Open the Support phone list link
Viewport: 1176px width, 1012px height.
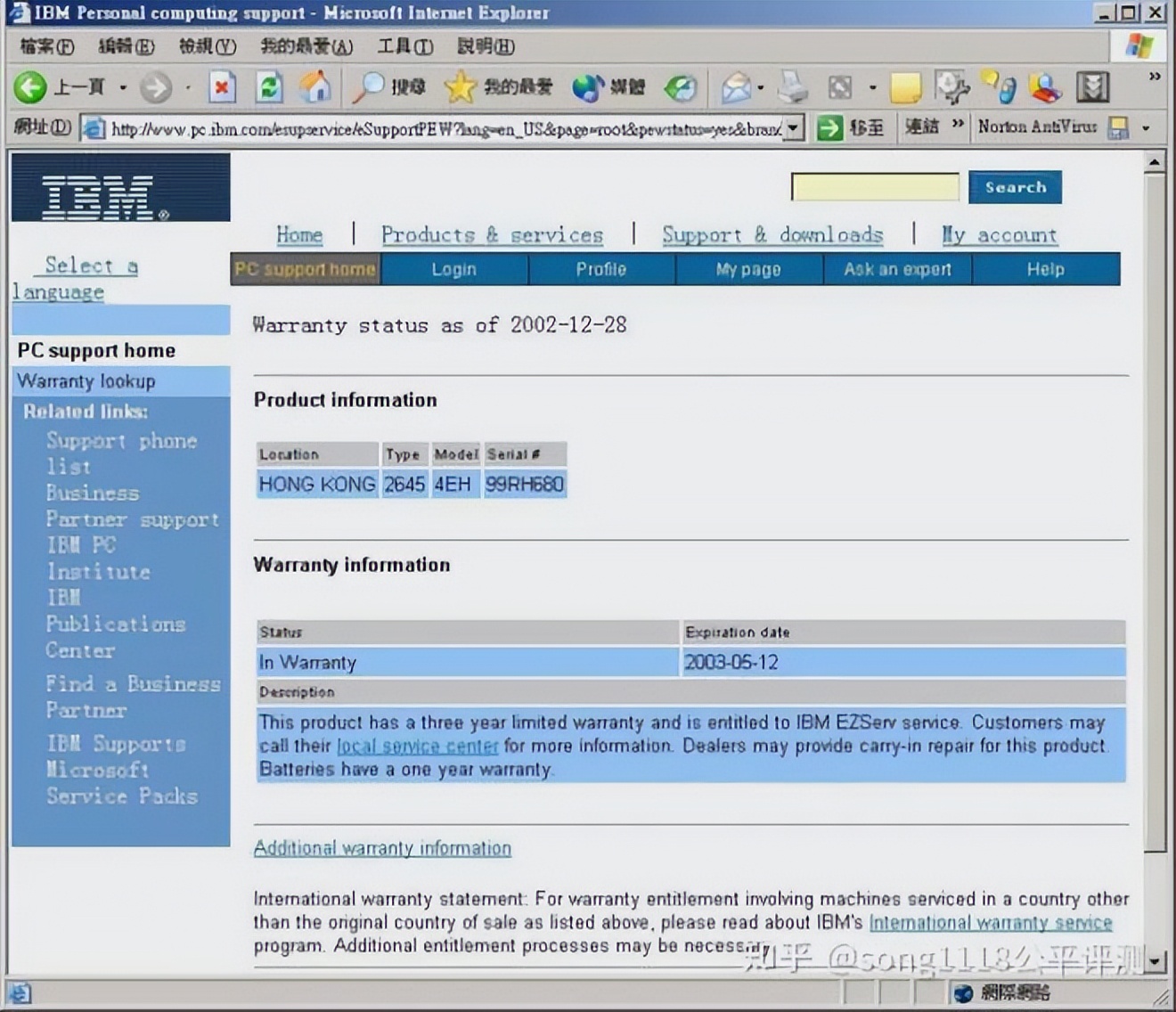coord(121,453)
